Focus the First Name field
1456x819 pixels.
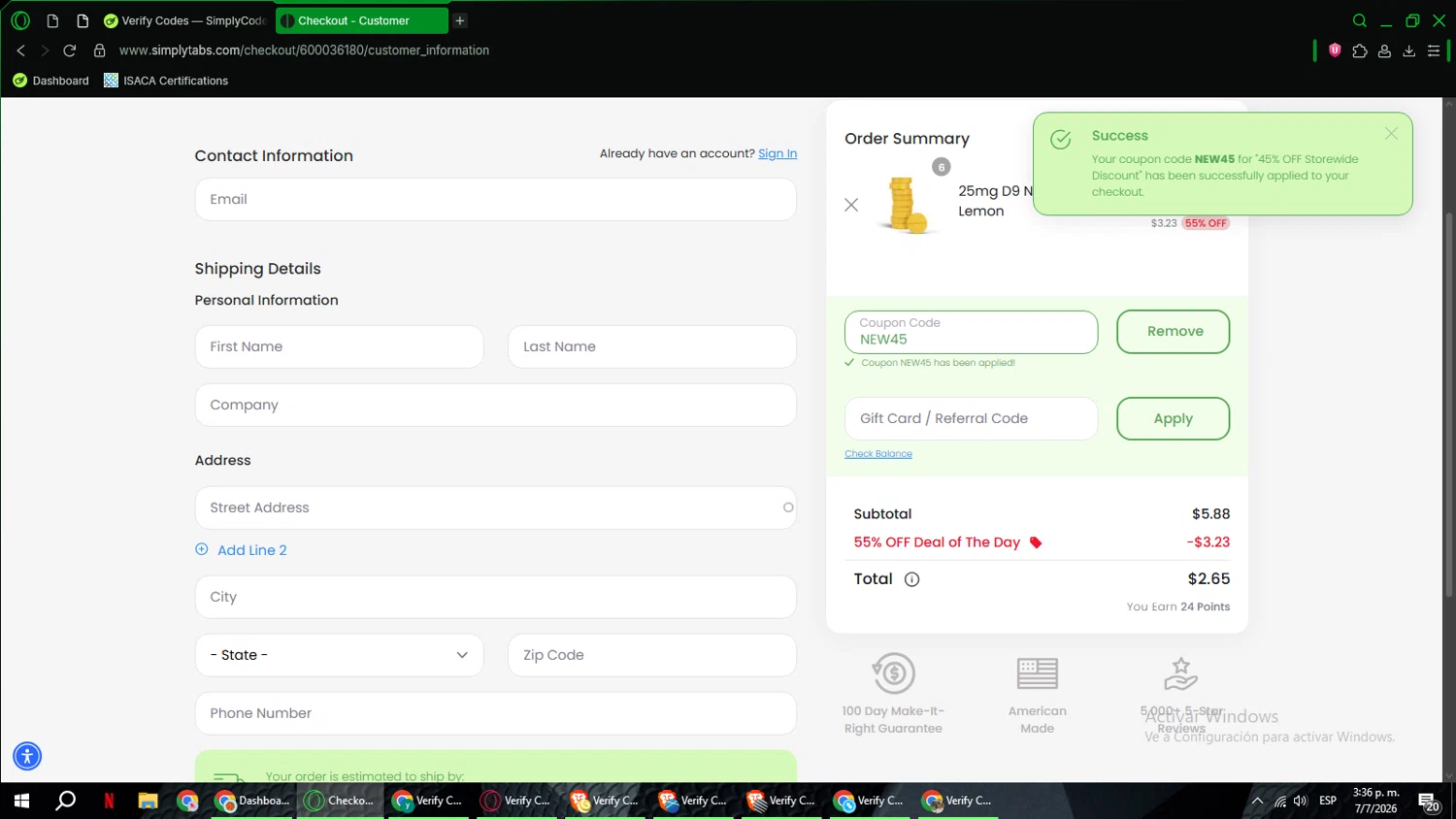[x=339, y=346]
